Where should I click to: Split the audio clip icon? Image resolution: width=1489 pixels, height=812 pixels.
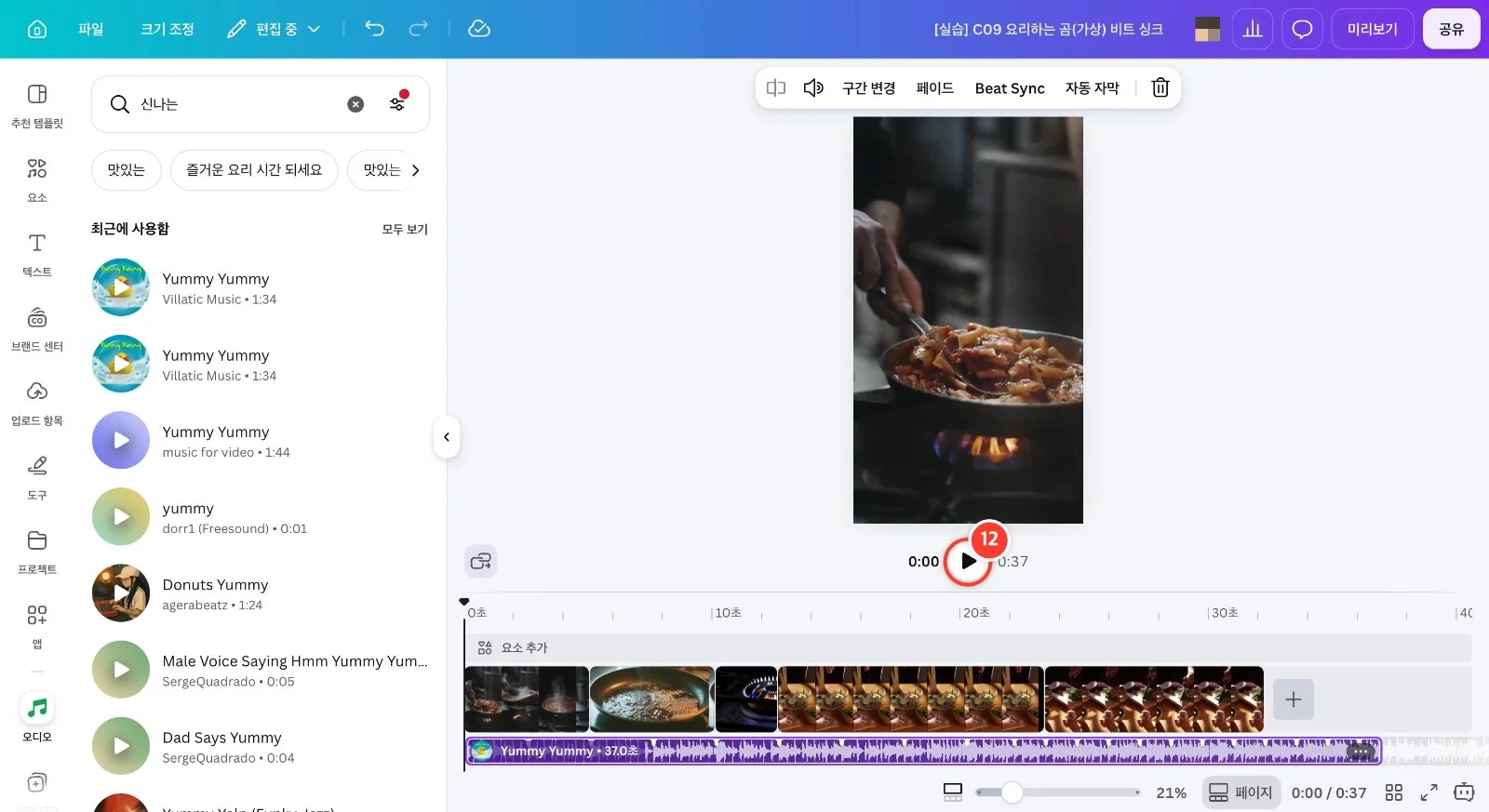[776, 87]
